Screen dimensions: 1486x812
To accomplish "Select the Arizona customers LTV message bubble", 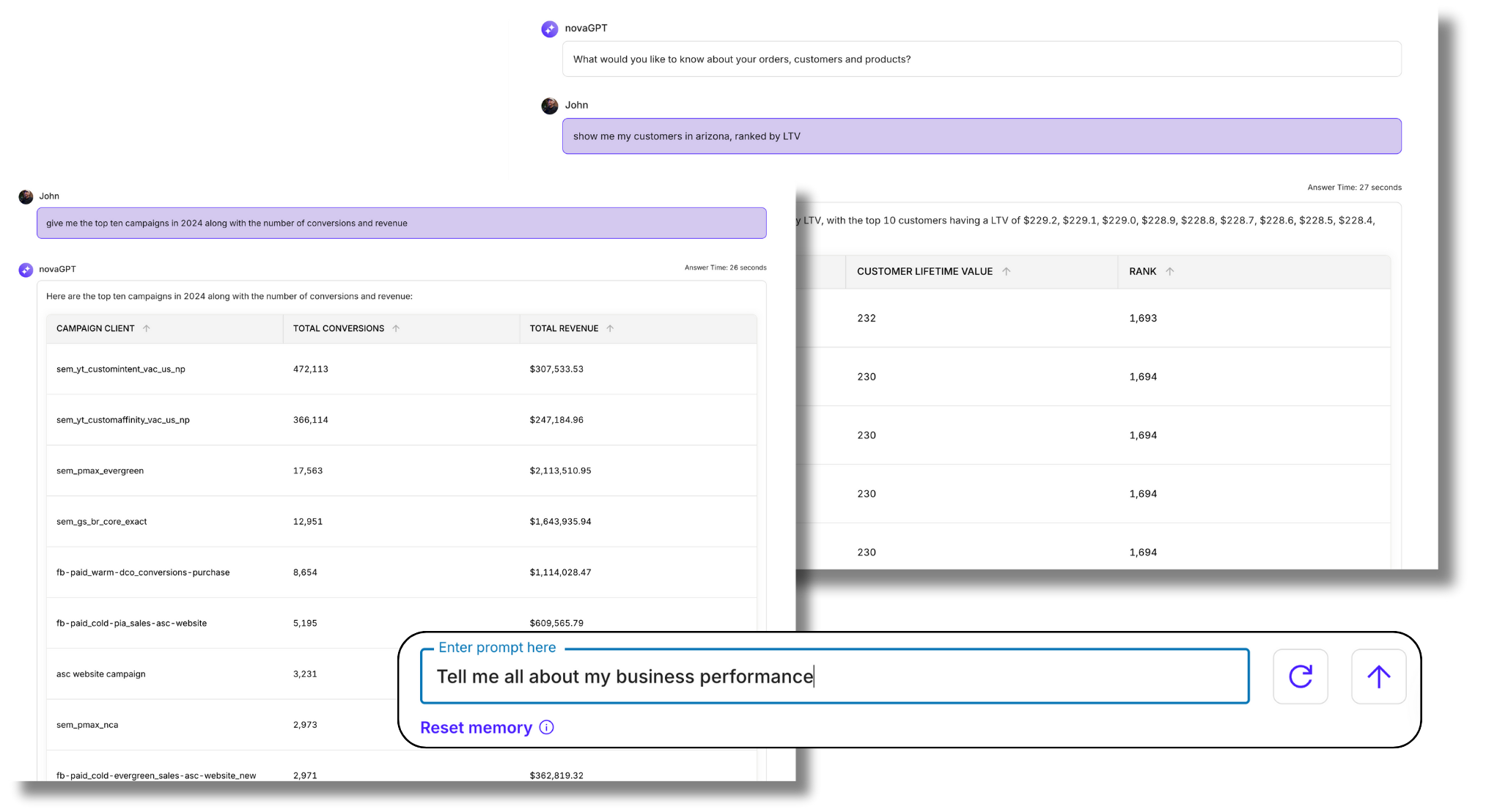I will coord(981,136).
